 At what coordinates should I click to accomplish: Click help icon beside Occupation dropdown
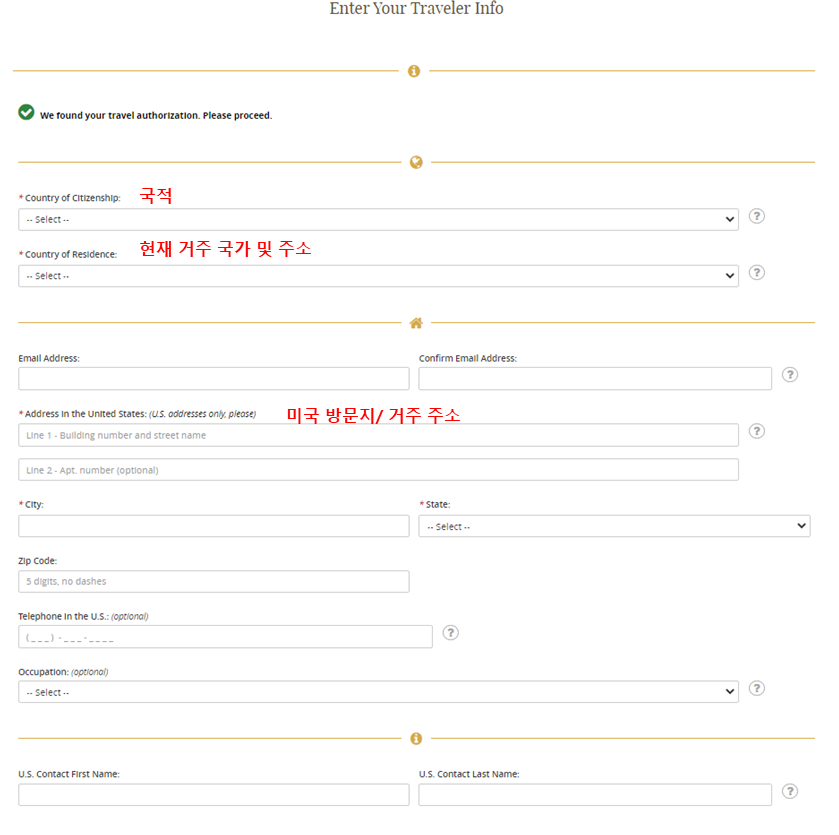756,688
